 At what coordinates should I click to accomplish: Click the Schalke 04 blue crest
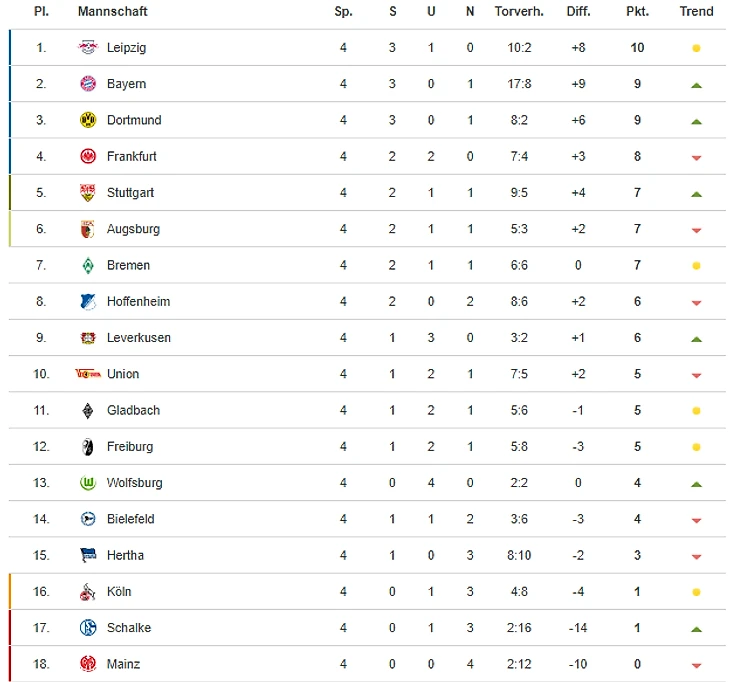87,628
